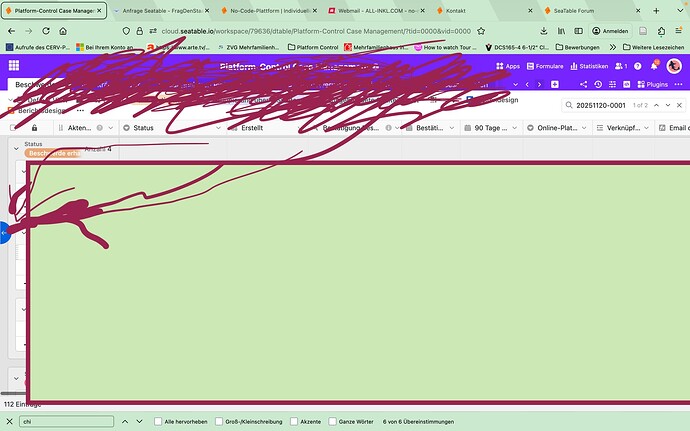Tick the select-all rows checkbox
The image size is (690, 431).
point(14,128)
